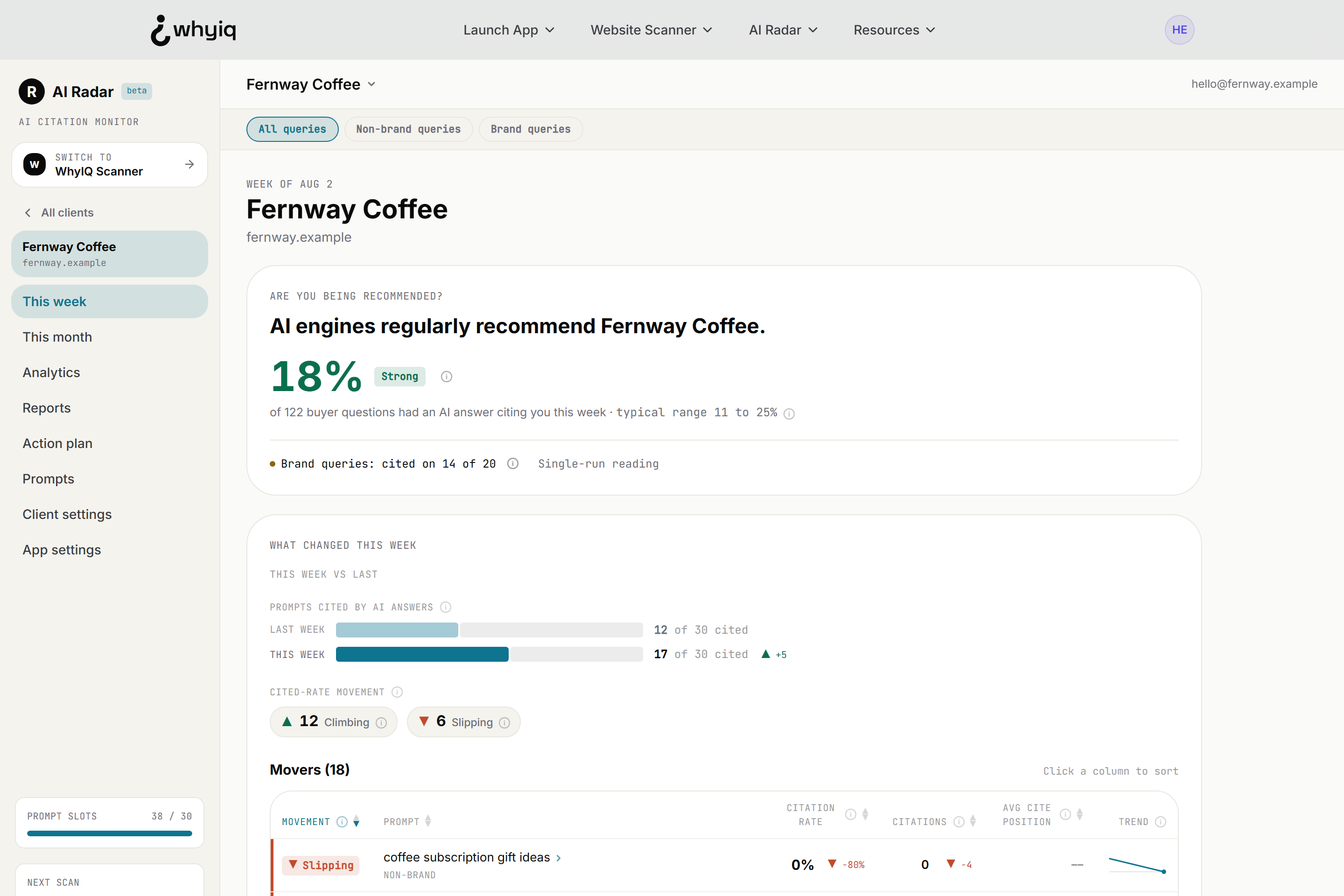Click the Citation Rate column info icon
The width and height of the screenshot is (1344, 896).
(850, 814)
